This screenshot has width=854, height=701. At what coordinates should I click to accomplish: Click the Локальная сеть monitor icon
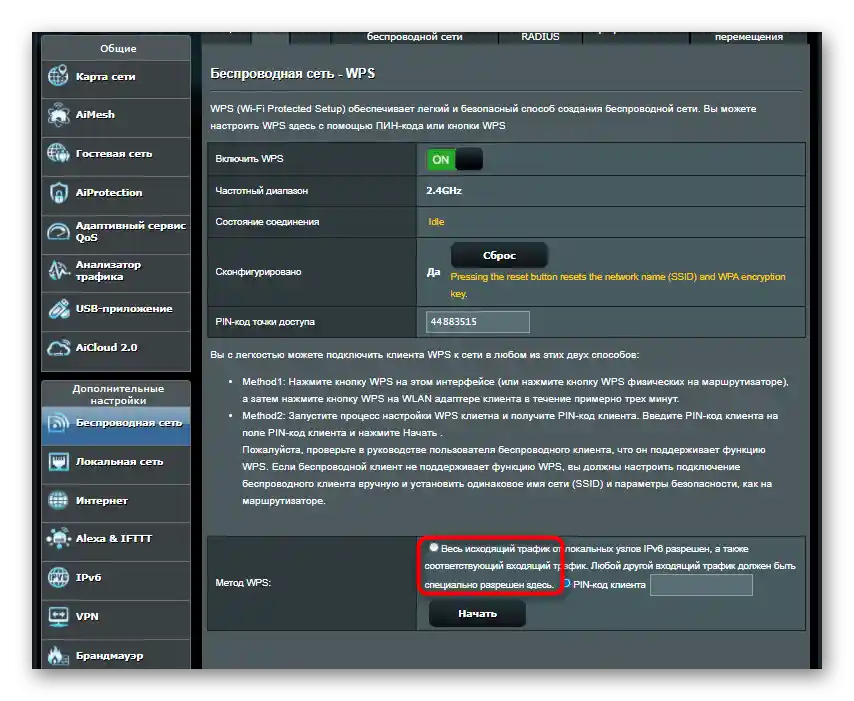tap(58, 461)
